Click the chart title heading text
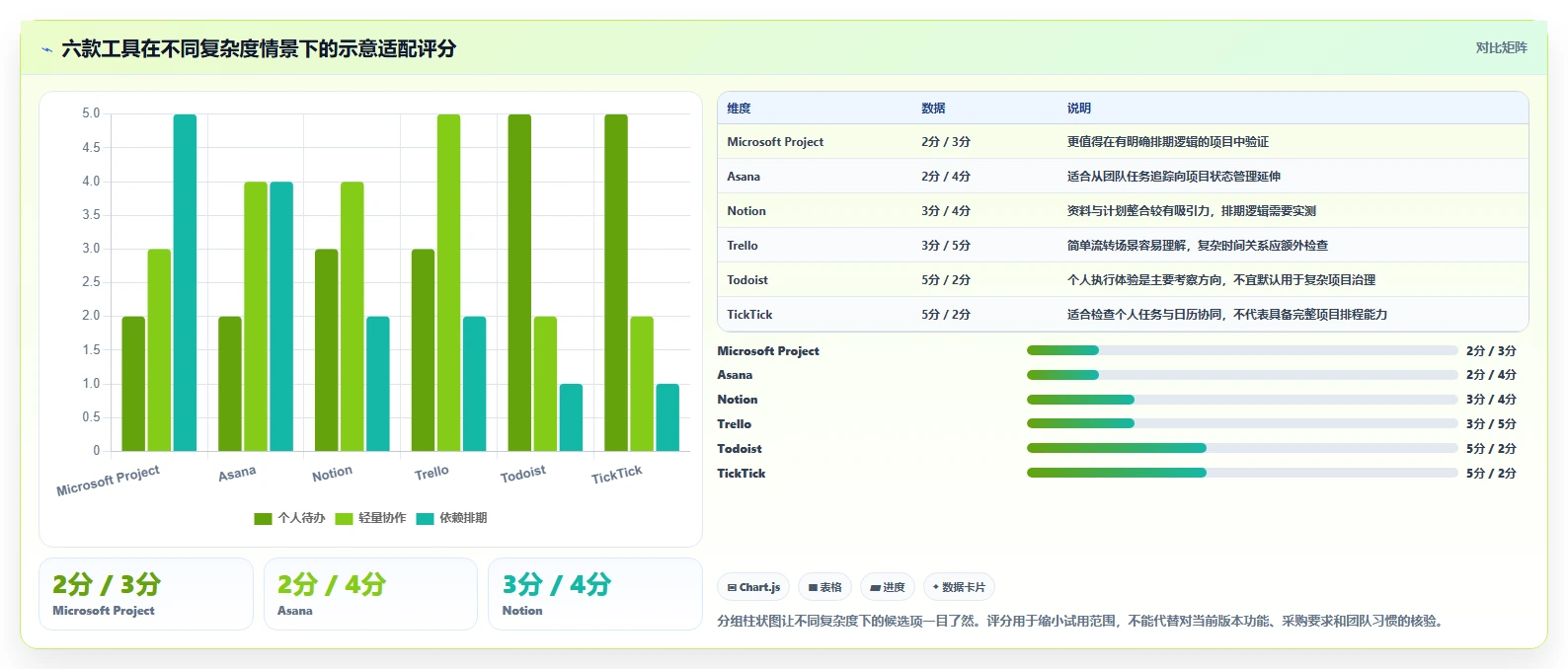The image size is (1568, 669). 259,48
